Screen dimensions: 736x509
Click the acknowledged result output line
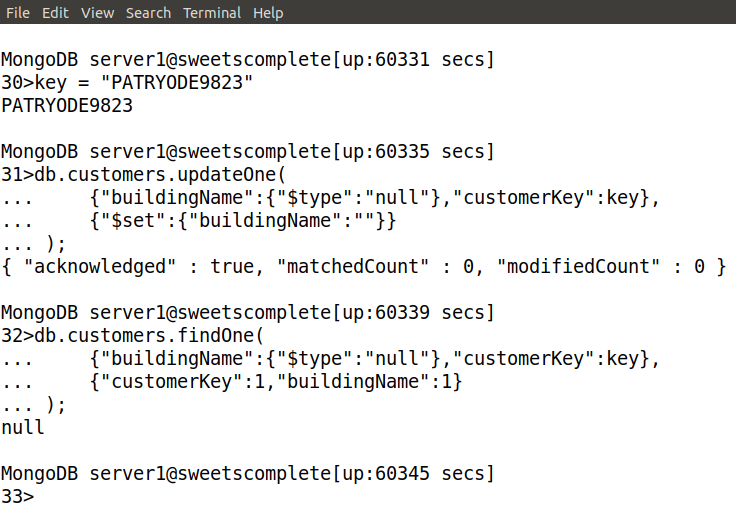tap(362, 267)
